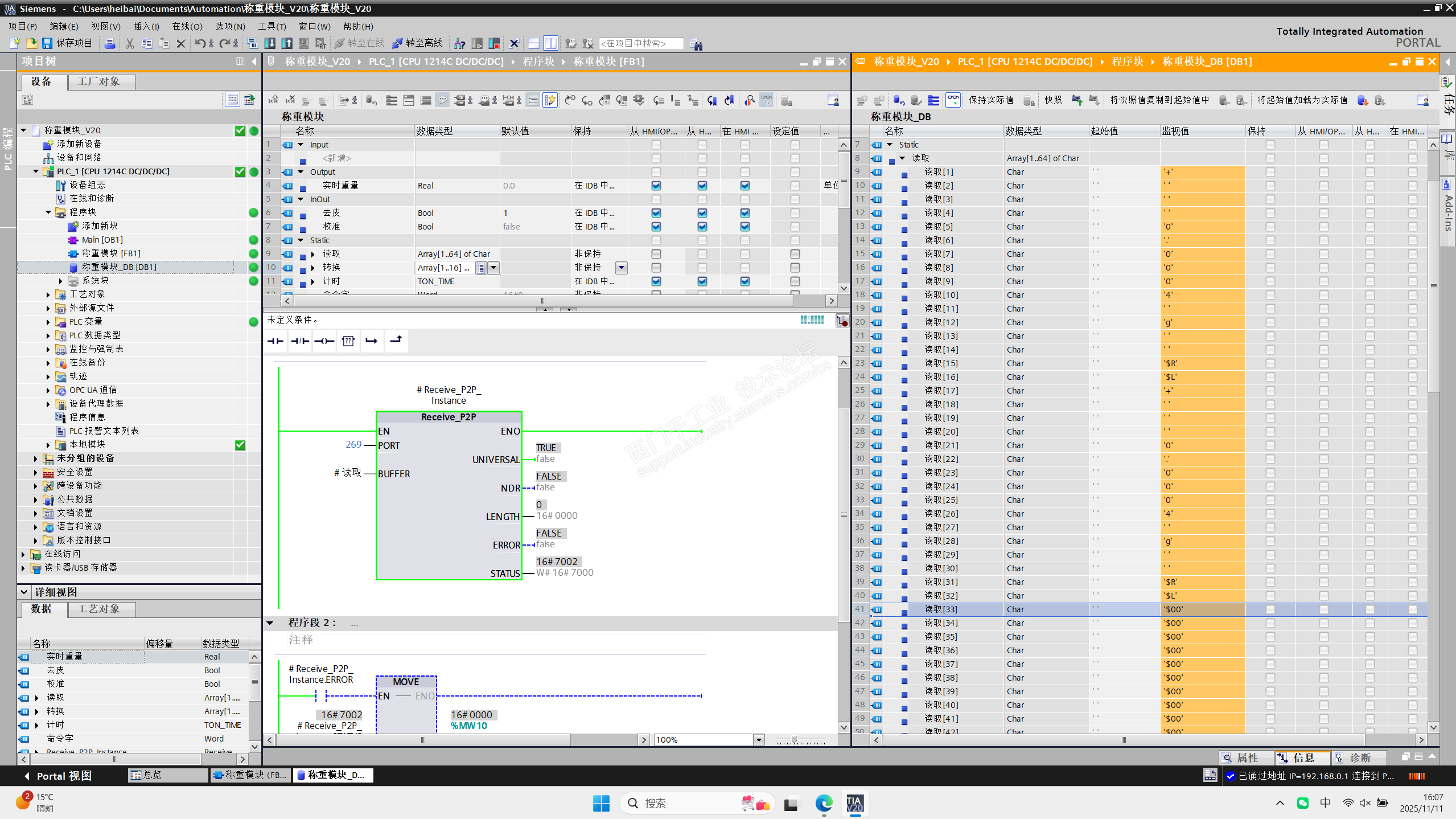The image size is (1456, 819).
Task: Toggle HMI accessible checkbox for 实时重量 row
Action: [656, 186]
